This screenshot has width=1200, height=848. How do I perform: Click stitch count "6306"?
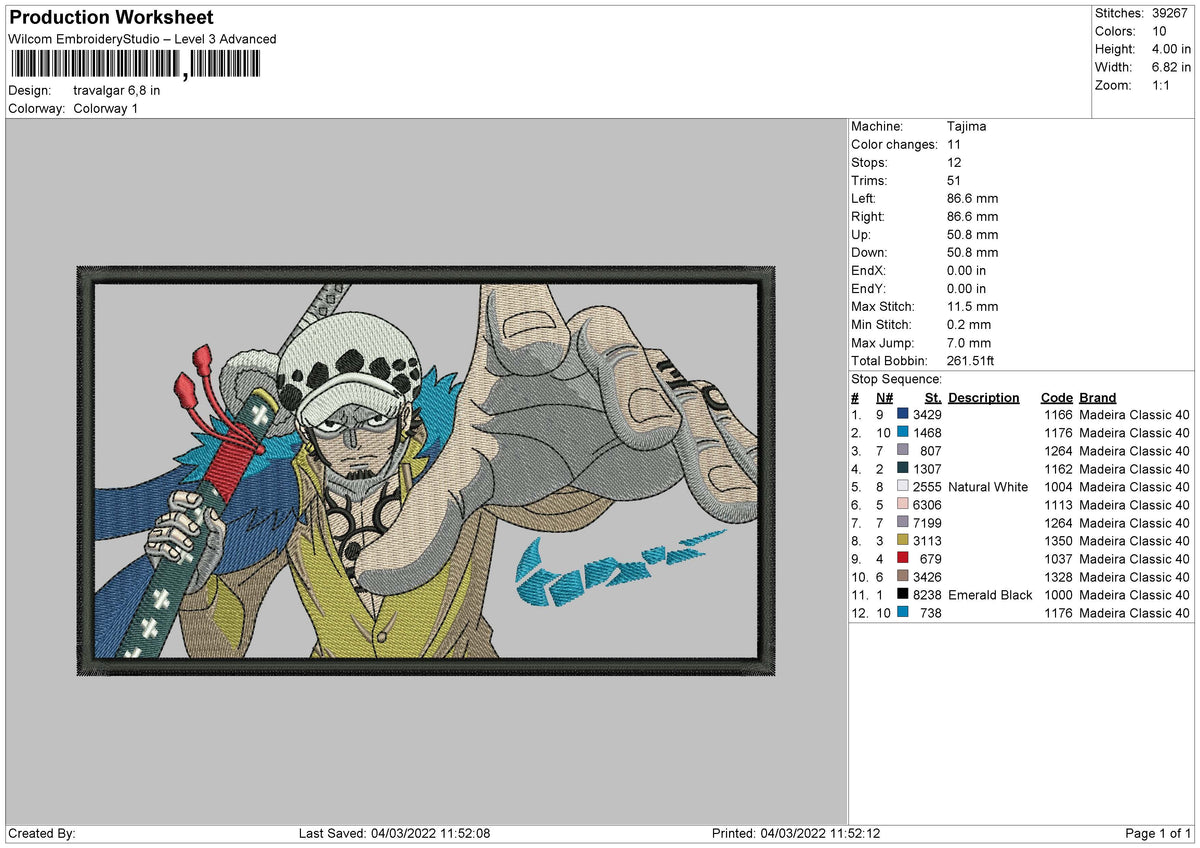[927, 504]
